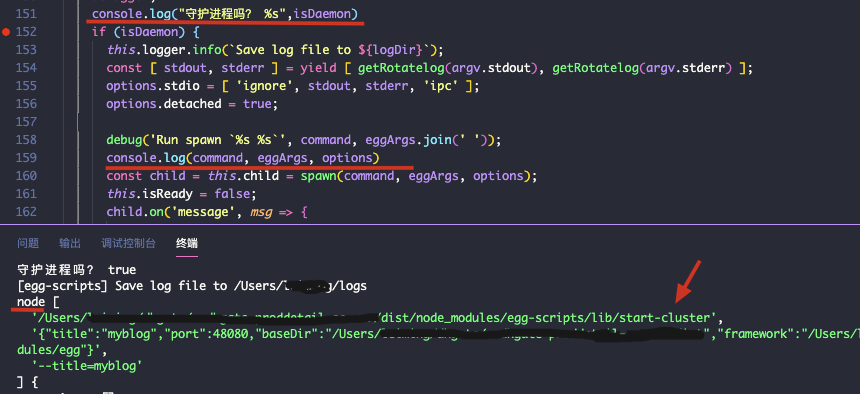Click line number 162 in the gutter
Image resolution: width=860 pixels, height=394 pixels.
pyautogui.click(x=26, y=212)
